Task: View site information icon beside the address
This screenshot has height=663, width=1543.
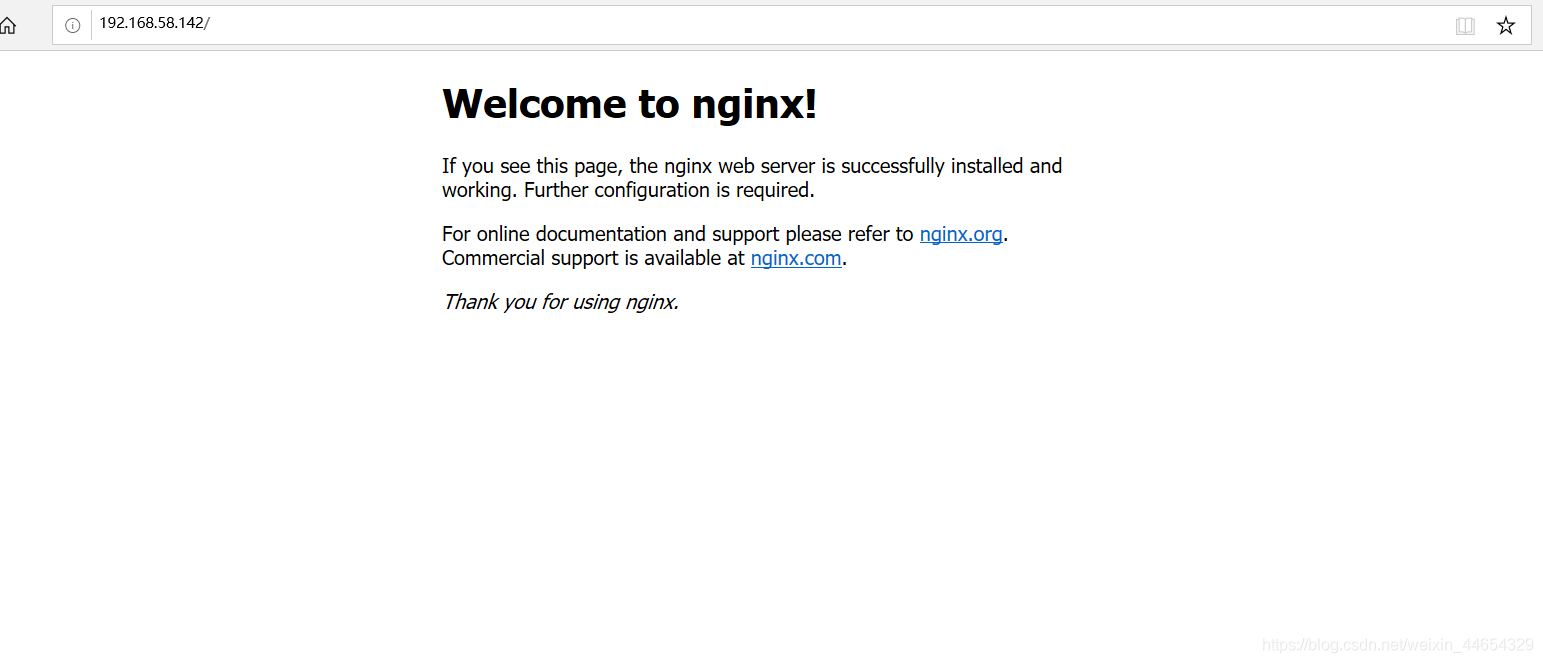Action: (72, 26)
